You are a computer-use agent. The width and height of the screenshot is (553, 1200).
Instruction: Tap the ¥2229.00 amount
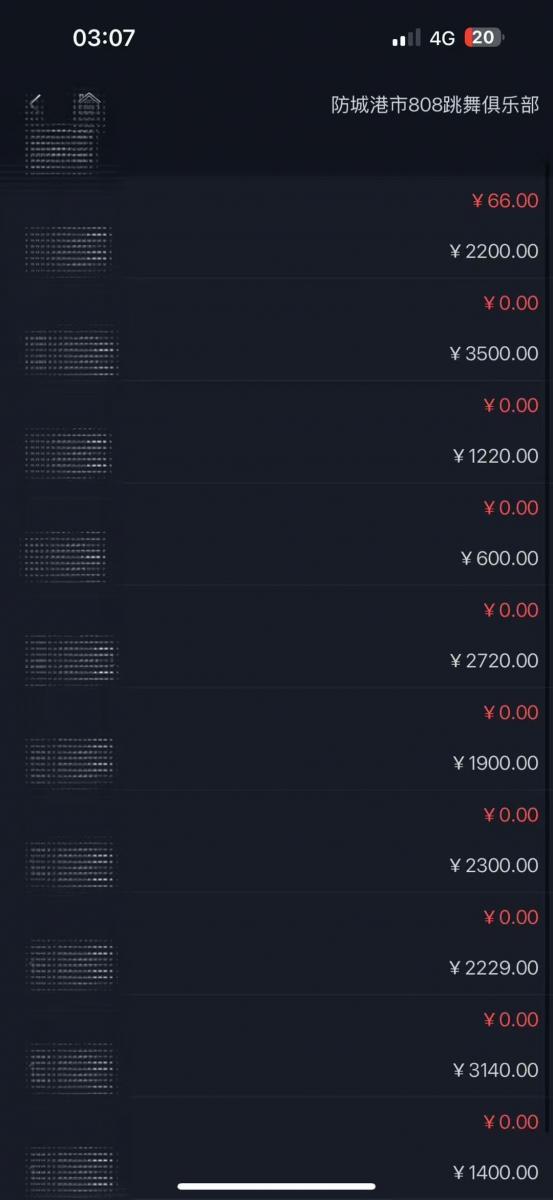494,968
